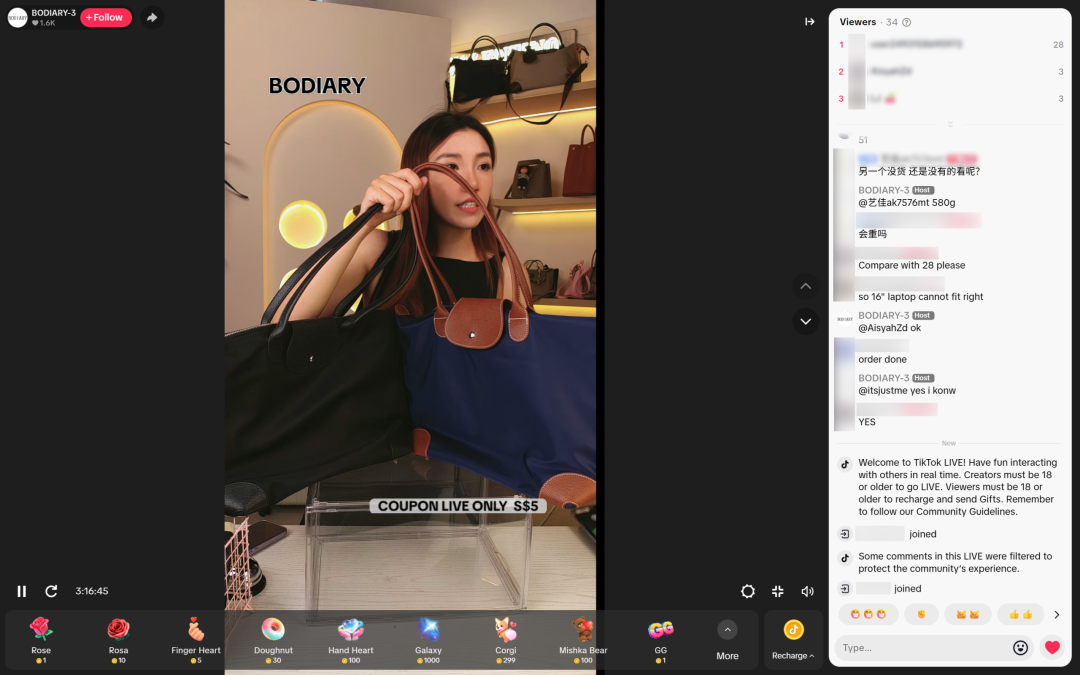Select the rank 2 top viewer
The height and width of the screenshot is (675, 1080).
click(951, 71)
